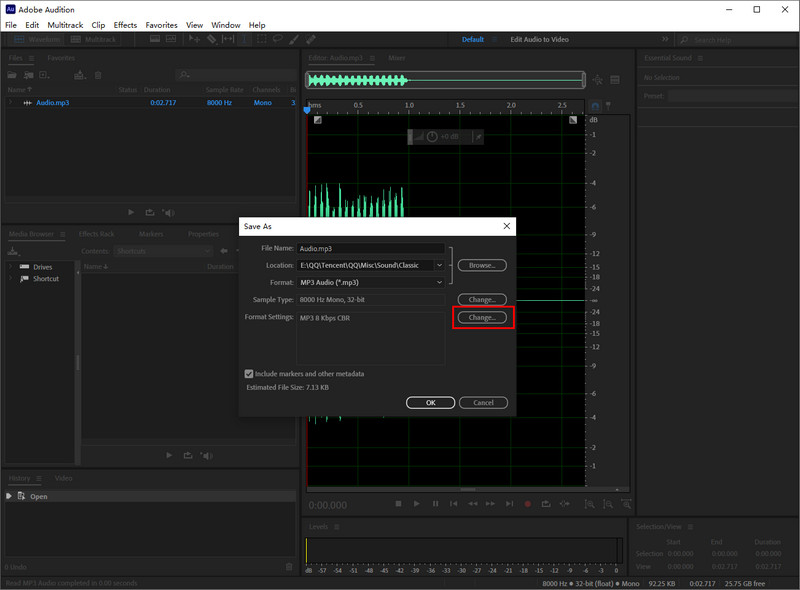Select the Marquee Selection tool

click(261, 39)
